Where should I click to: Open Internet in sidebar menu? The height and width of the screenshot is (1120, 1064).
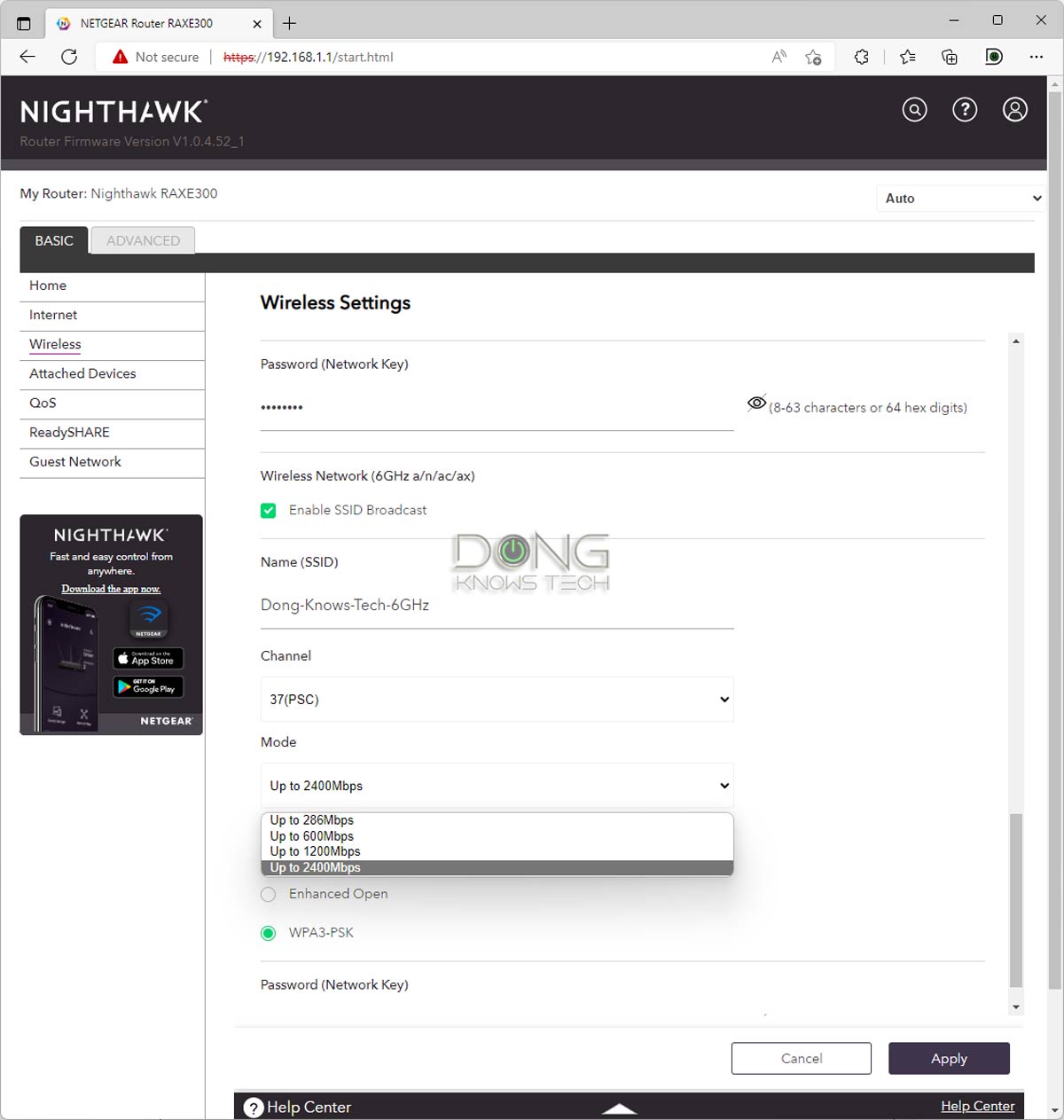point(113,315)
